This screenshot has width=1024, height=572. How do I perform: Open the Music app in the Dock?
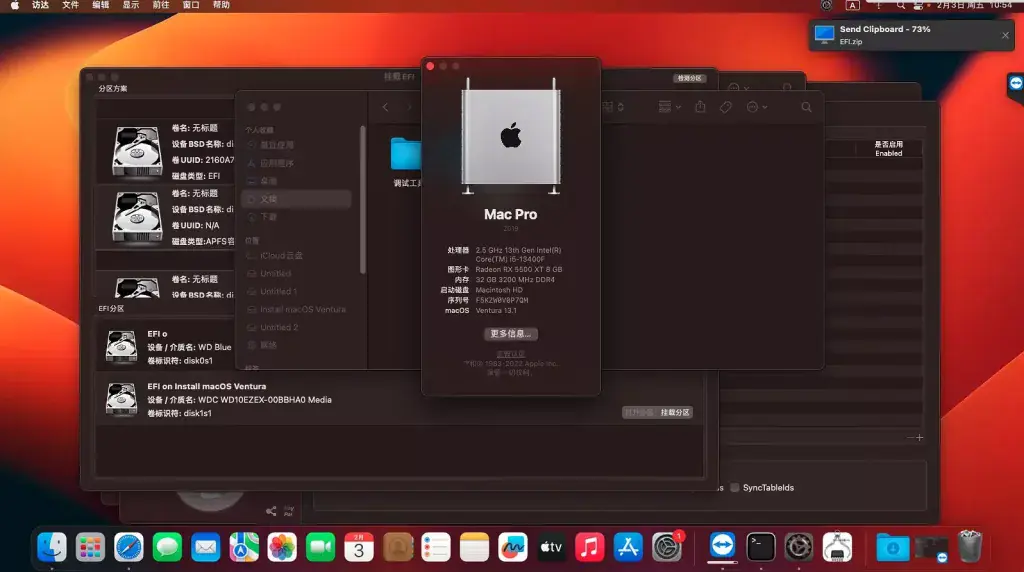589,547
